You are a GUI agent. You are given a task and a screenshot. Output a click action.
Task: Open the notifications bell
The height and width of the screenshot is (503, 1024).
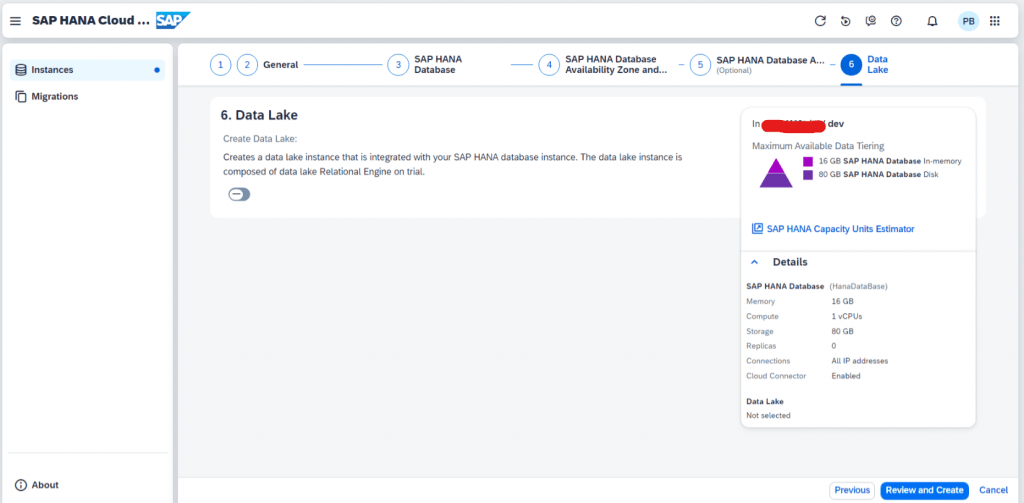tap(933, 21)
